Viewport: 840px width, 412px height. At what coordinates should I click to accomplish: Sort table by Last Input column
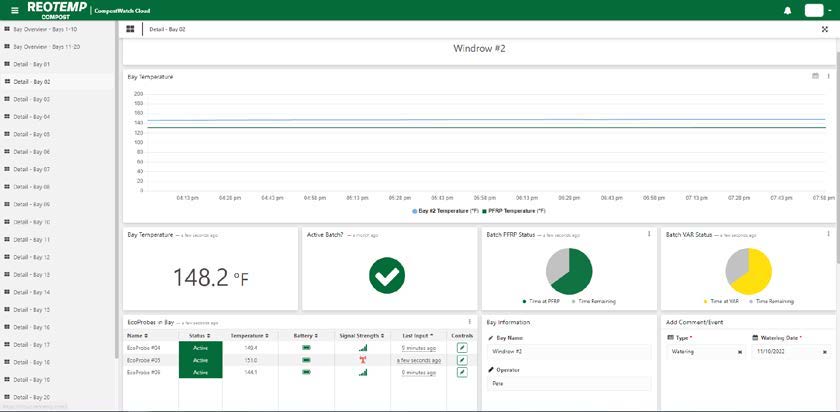[418, 335]
